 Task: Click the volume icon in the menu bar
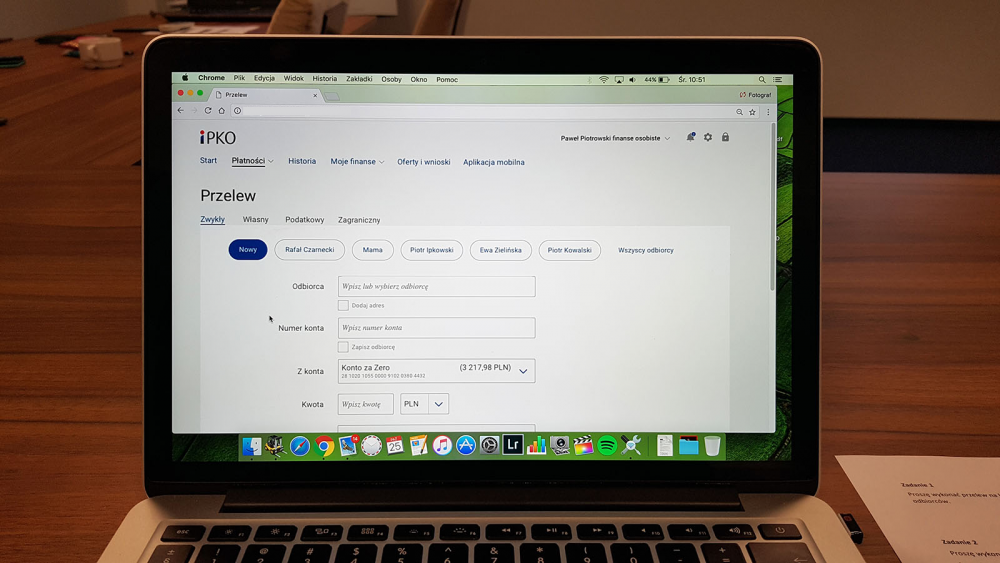pyautogui.click(x=633, y=80)
